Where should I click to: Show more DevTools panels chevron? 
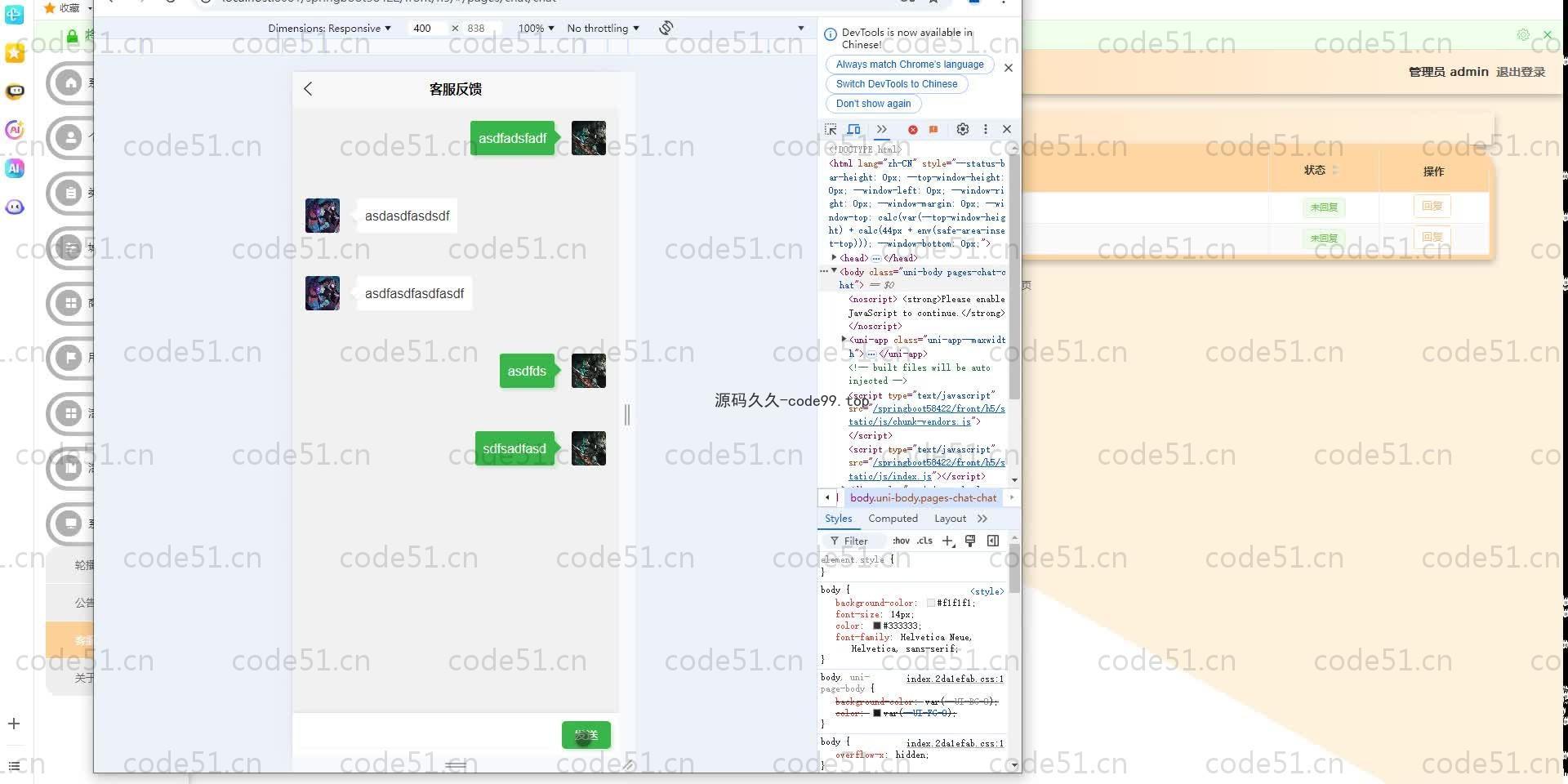coord(881,129)
